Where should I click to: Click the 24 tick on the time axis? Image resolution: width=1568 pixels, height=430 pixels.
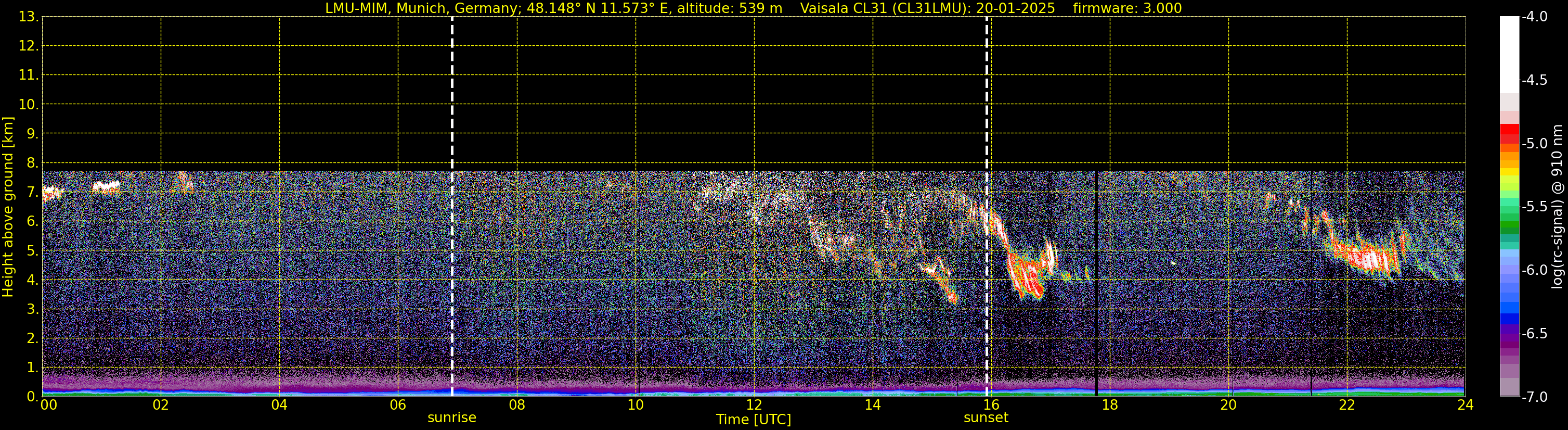[x=1465, y=406]
